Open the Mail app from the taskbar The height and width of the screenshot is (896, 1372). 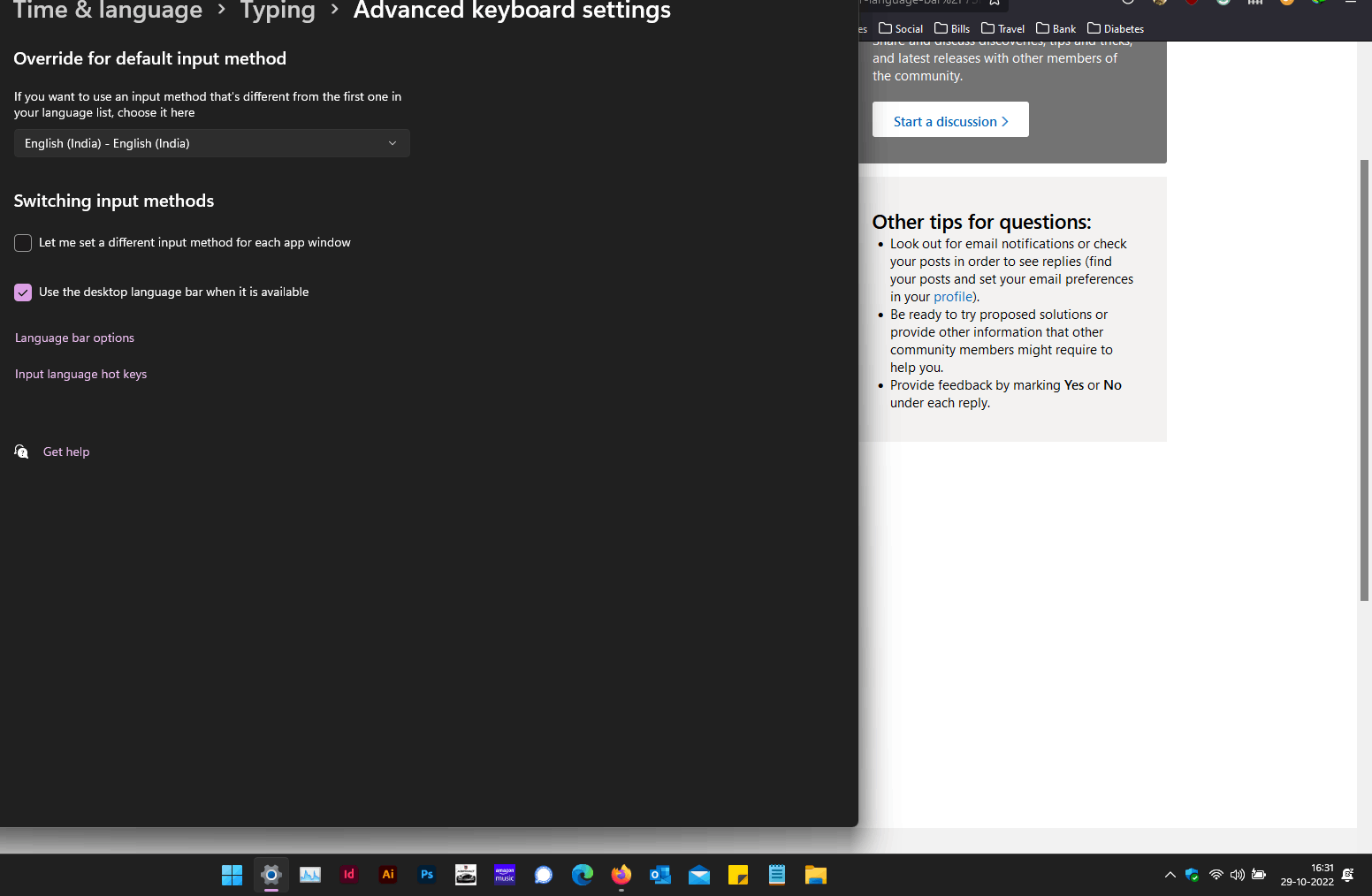click(699, 875)
